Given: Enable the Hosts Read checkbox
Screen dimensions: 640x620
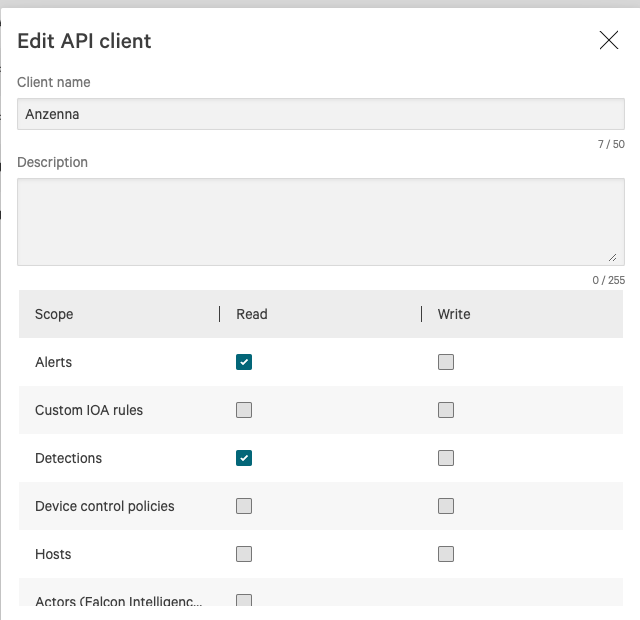Looking at the screenshot, I should click(244, 554).
